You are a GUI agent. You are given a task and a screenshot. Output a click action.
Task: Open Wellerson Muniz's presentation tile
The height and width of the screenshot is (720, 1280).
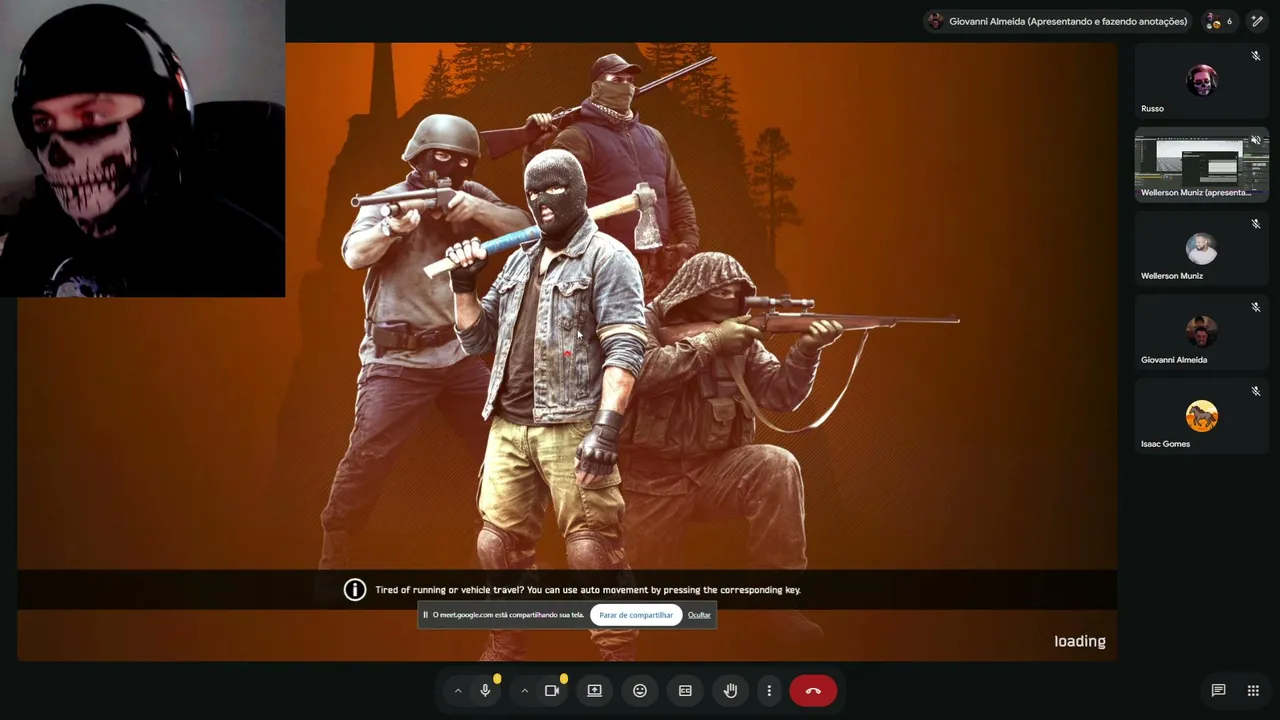tap(1202, 165)
